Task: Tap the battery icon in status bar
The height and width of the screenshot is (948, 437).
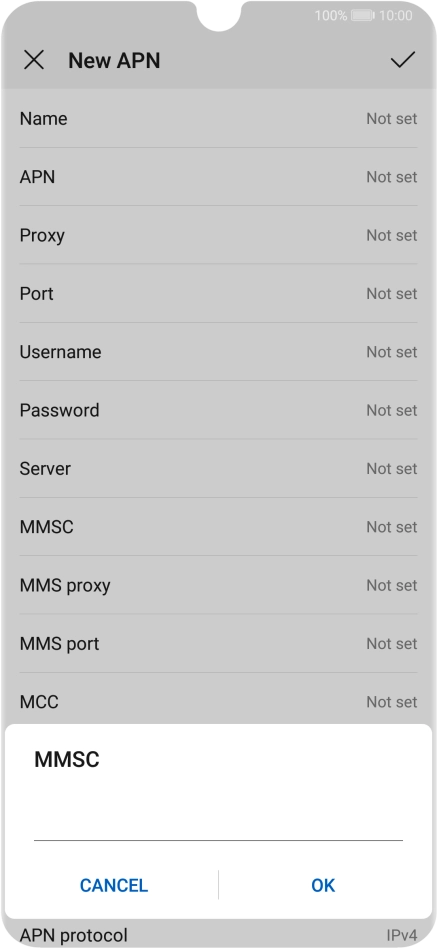Action: click(x=362, y=15)
